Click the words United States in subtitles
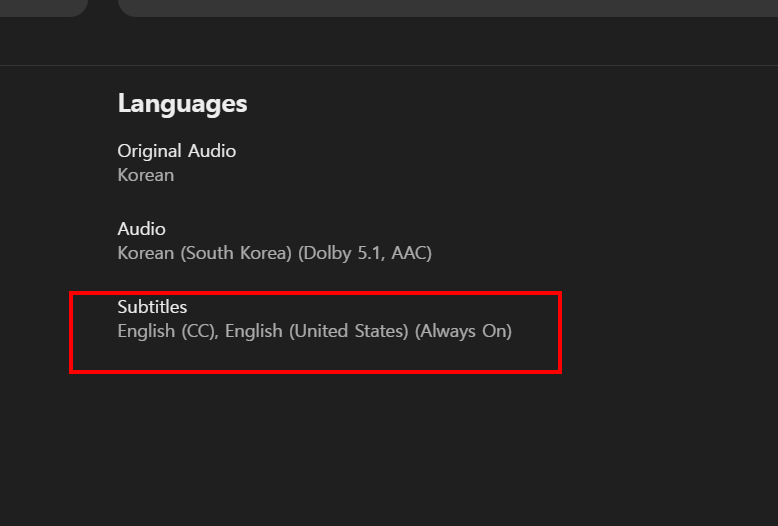 tap(349, 331)
